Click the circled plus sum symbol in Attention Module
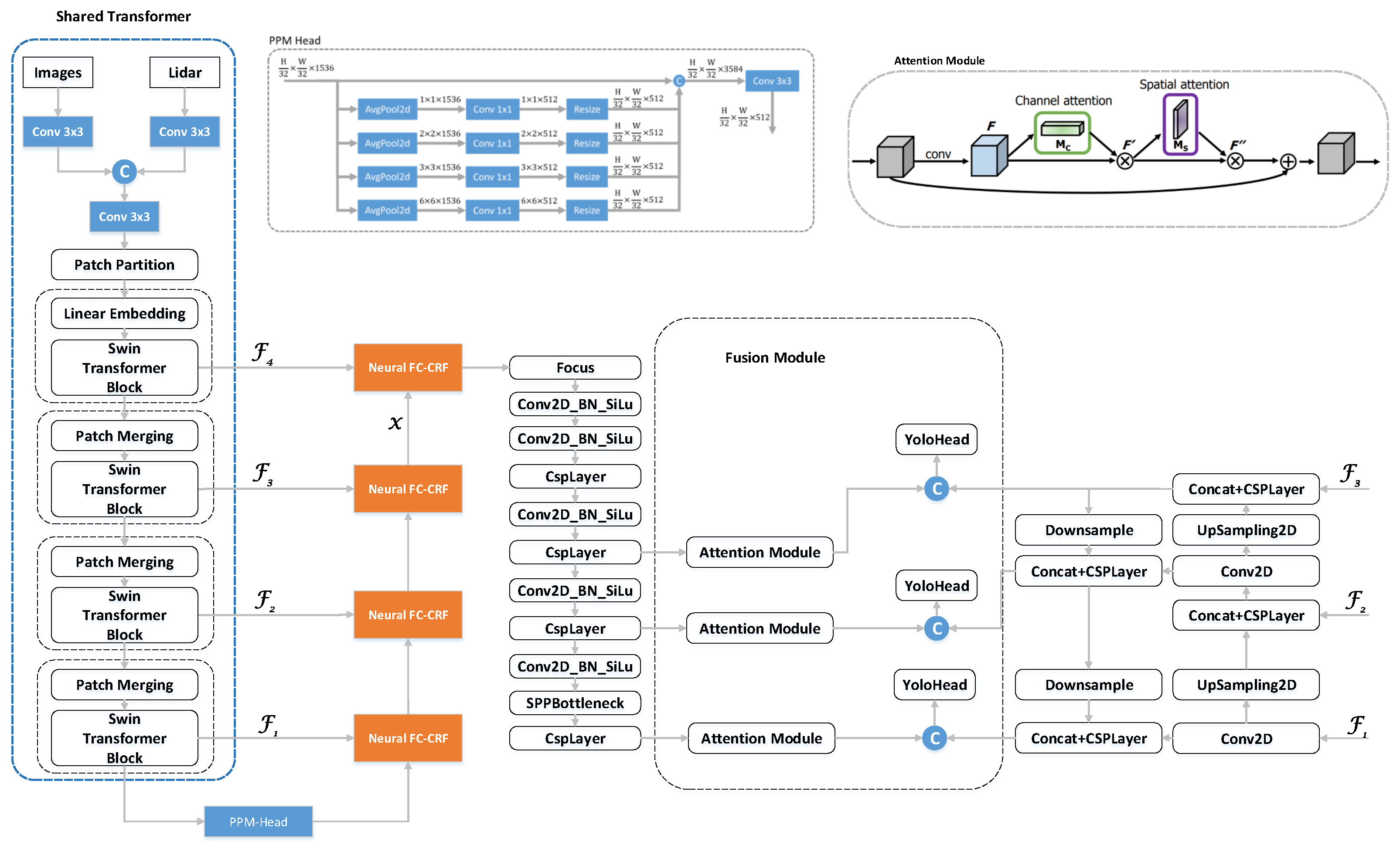 1288,162
